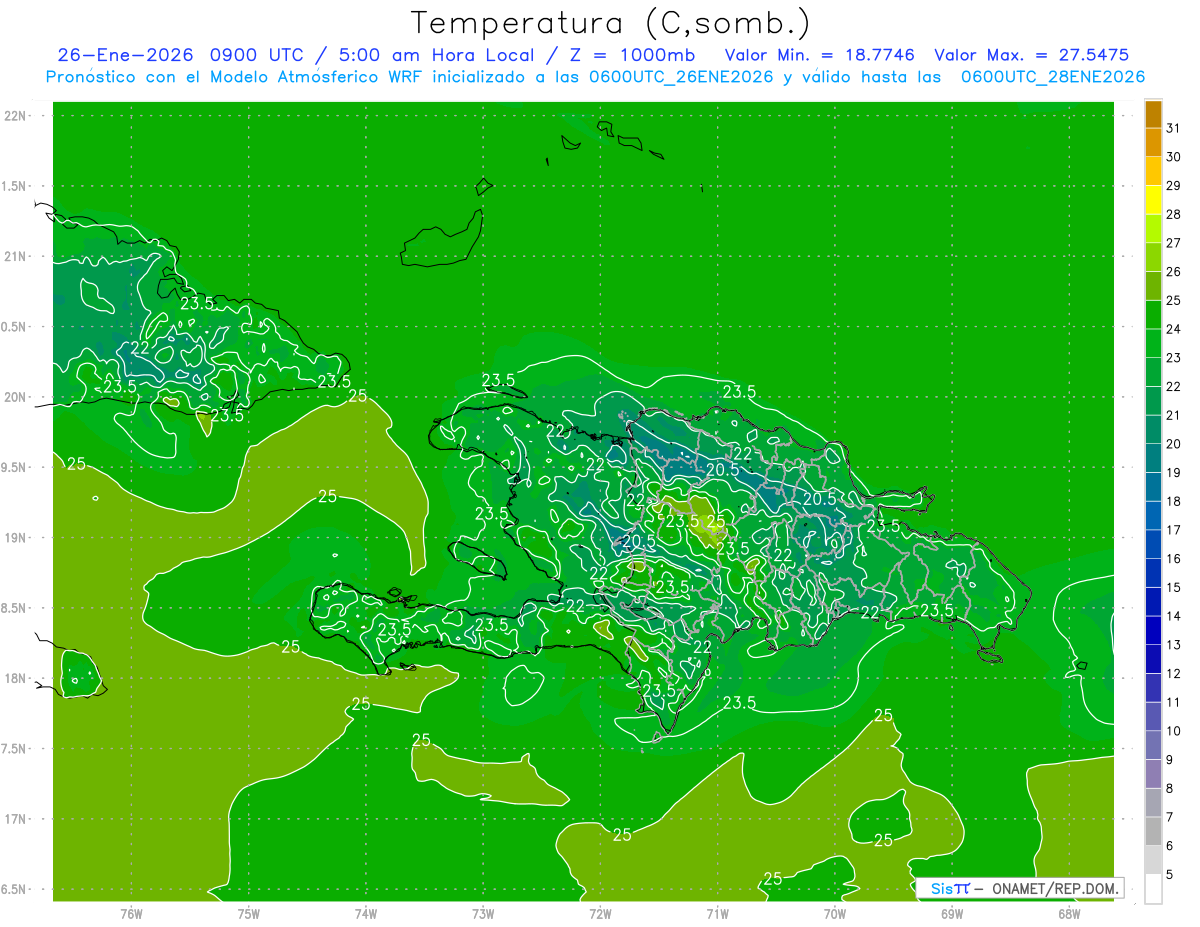
Task: Click the color scale label "12"
Action: (1173, 673)
